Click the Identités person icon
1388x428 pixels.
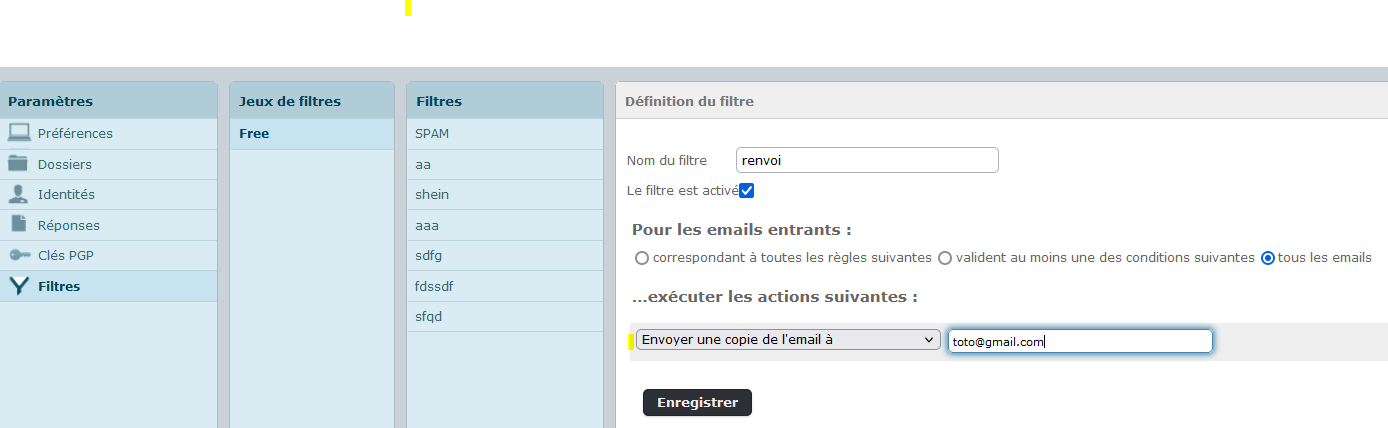click(x=19, y=194)
